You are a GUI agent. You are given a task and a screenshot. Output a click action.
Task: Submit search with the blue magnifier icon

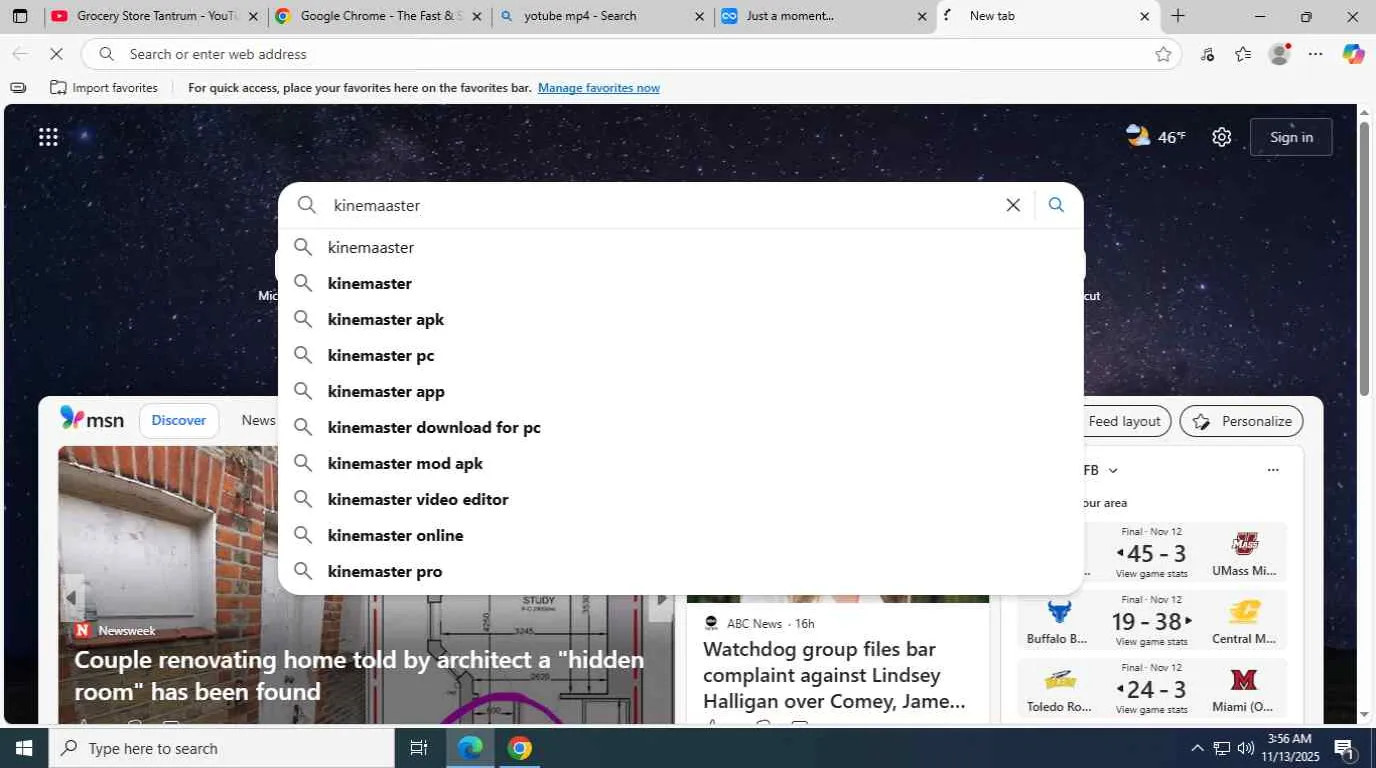(1056, 205)
